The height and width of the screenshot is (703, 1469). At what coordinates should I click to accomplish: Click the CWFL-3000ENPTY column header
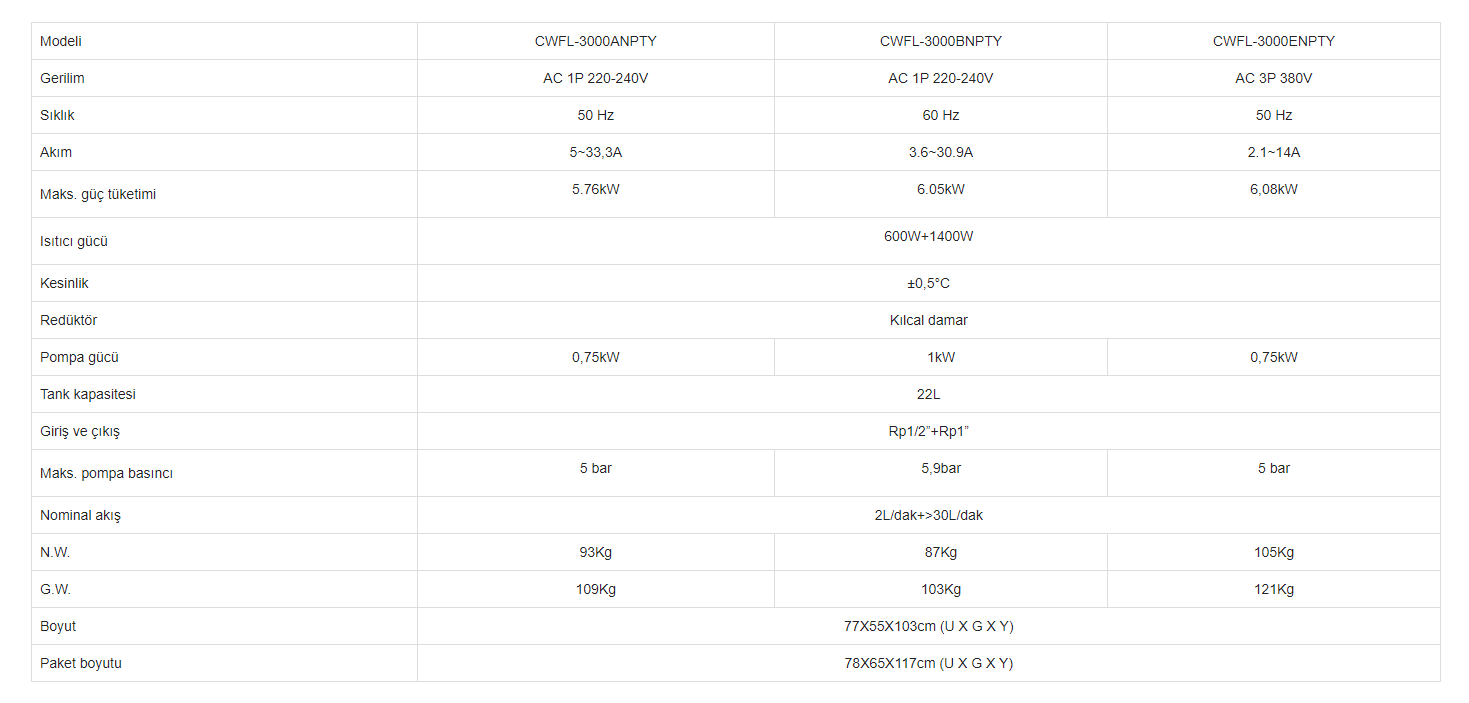[x=1273, y=41]
